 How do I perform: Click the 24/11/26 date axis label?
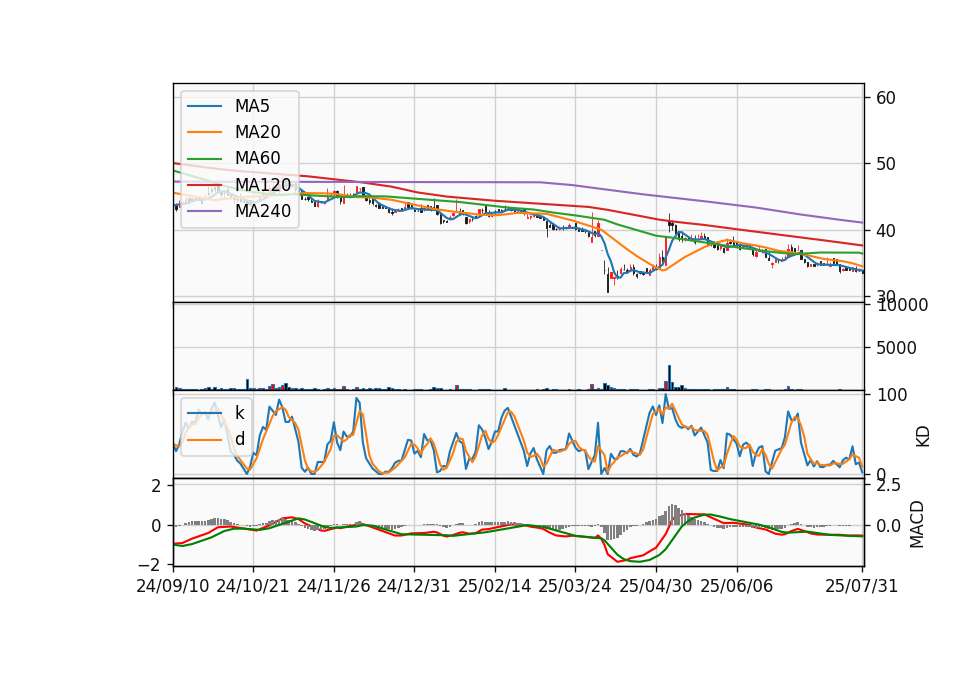click(334, 586)
